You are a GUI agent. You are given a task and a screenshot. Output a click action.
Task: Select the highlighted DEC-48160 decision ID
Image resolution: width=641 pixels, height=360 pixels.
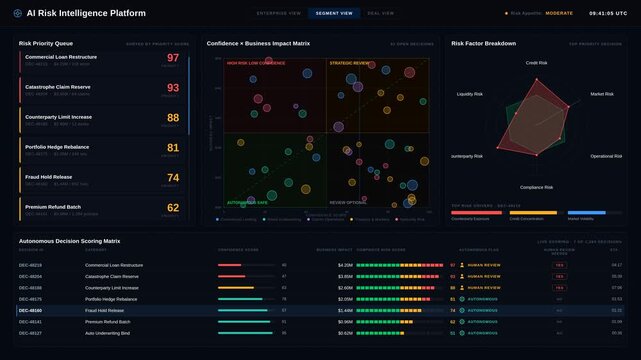(30, 311)
